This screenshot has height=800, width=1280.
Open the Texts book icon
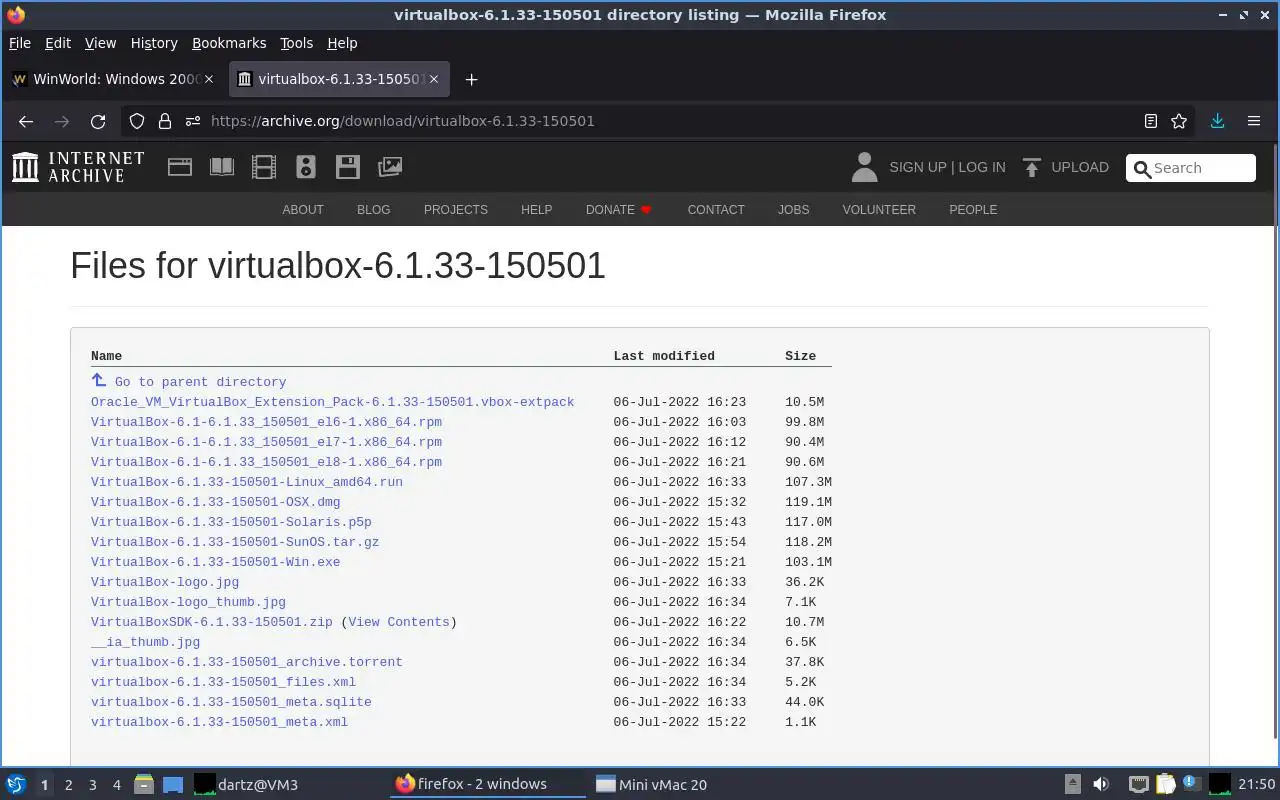coord(222,167)
